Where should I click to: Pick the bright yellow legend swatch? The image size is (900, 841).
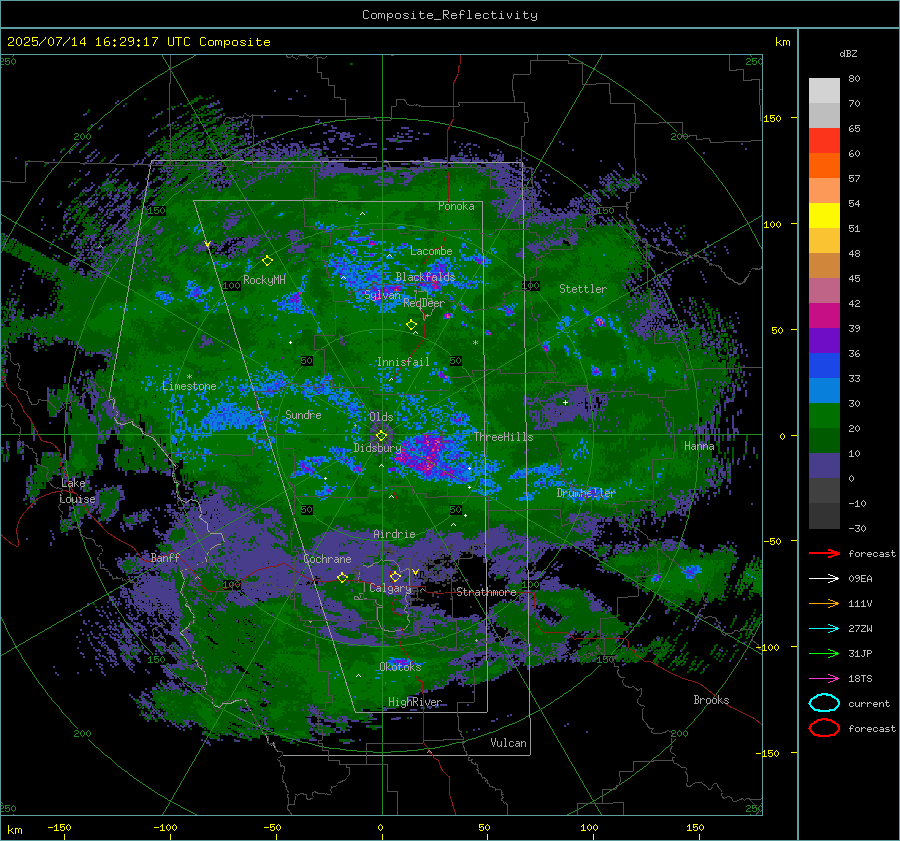[x=824, y=216]
